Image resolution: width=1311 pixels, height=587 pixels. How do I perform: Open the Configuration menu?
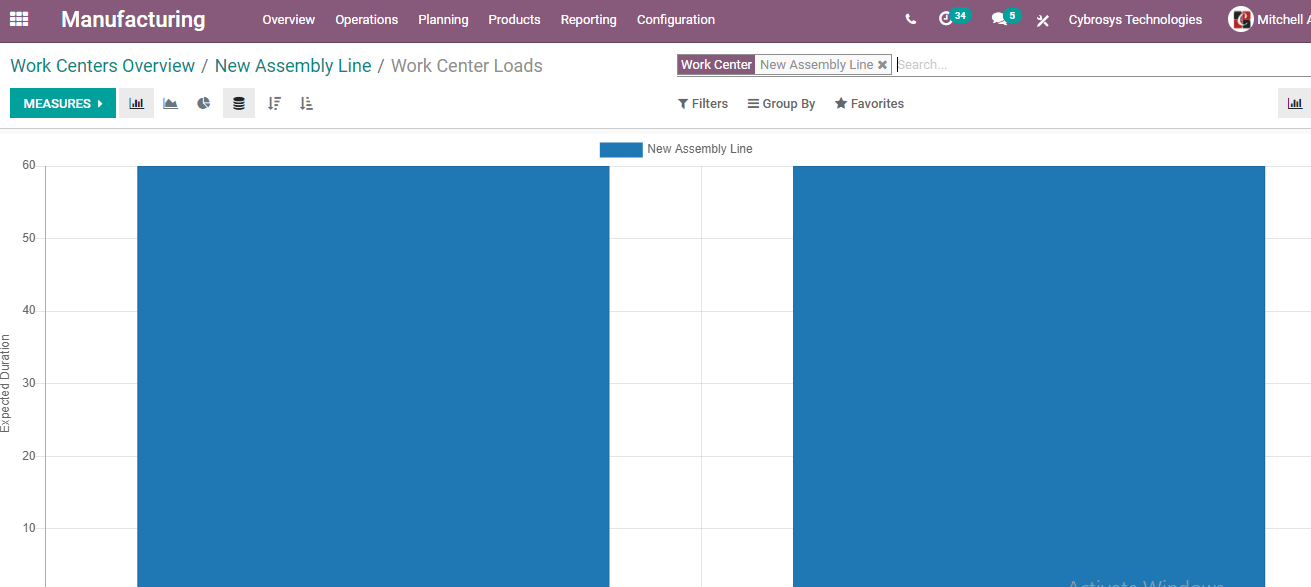point(676,20)
